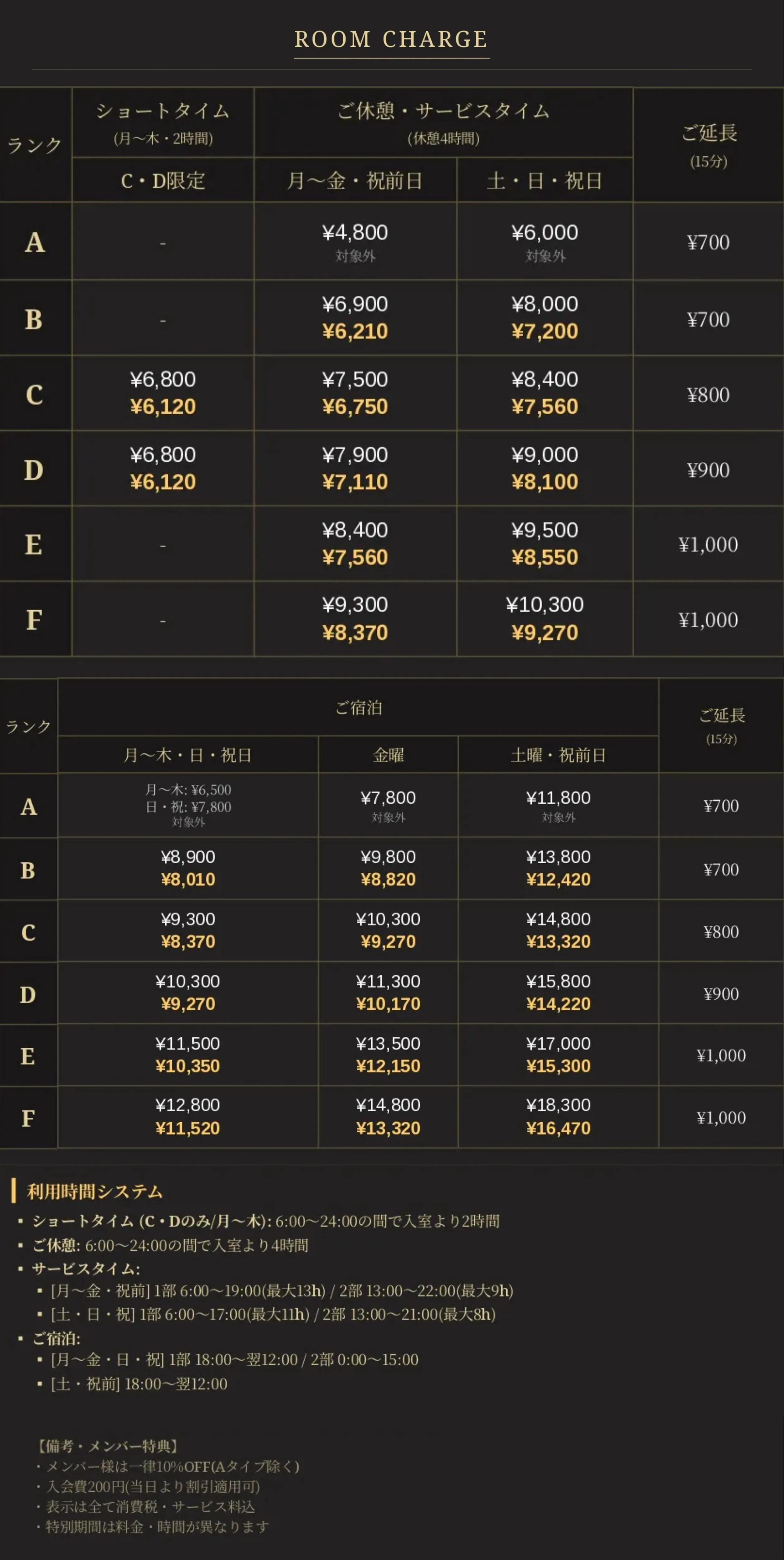Click rank A weekday rest price ¥4,800

(x=355, y=232)
